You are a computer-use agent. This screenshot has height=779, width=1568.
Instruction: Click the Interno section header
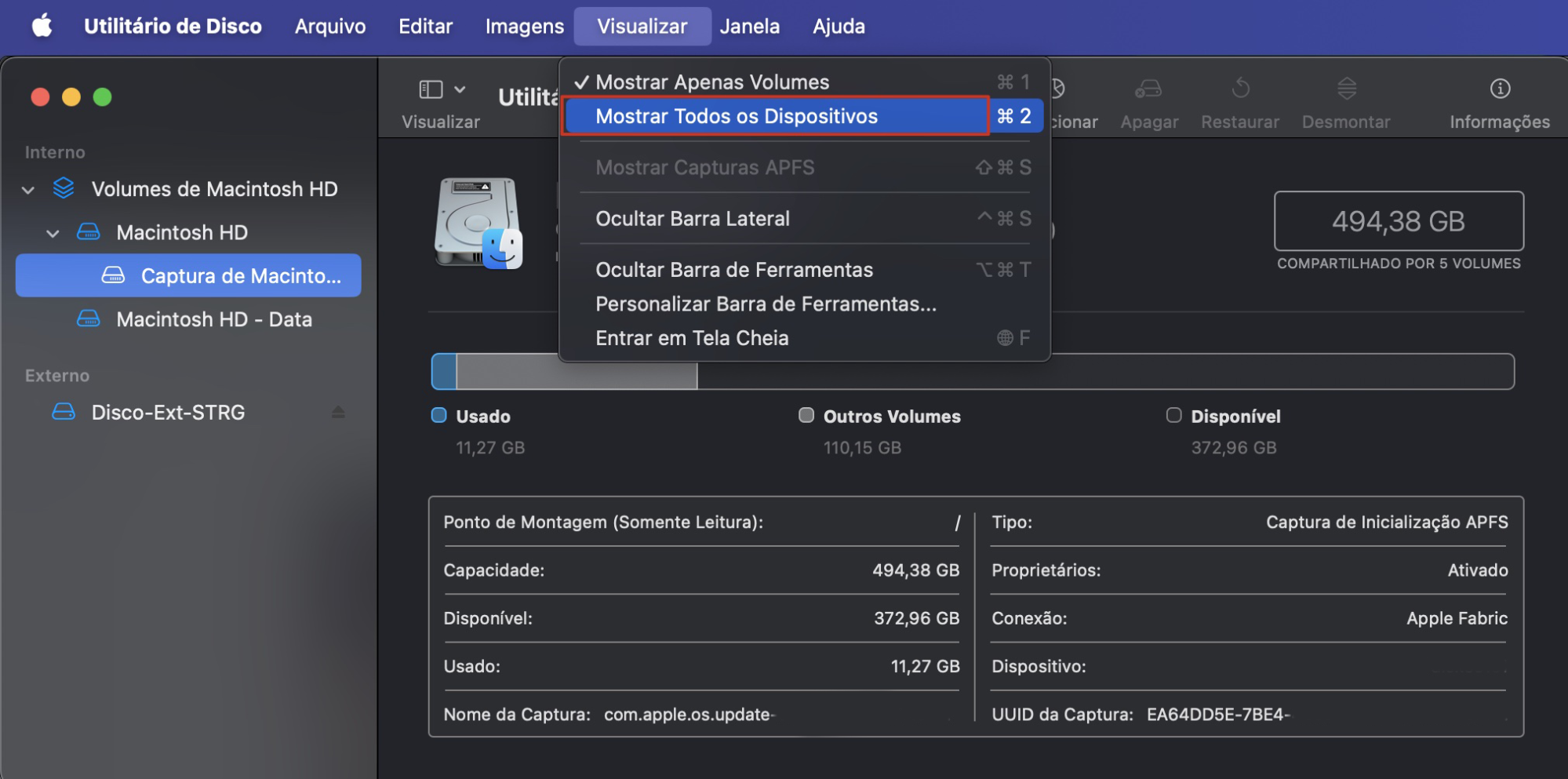click(55, 152)
